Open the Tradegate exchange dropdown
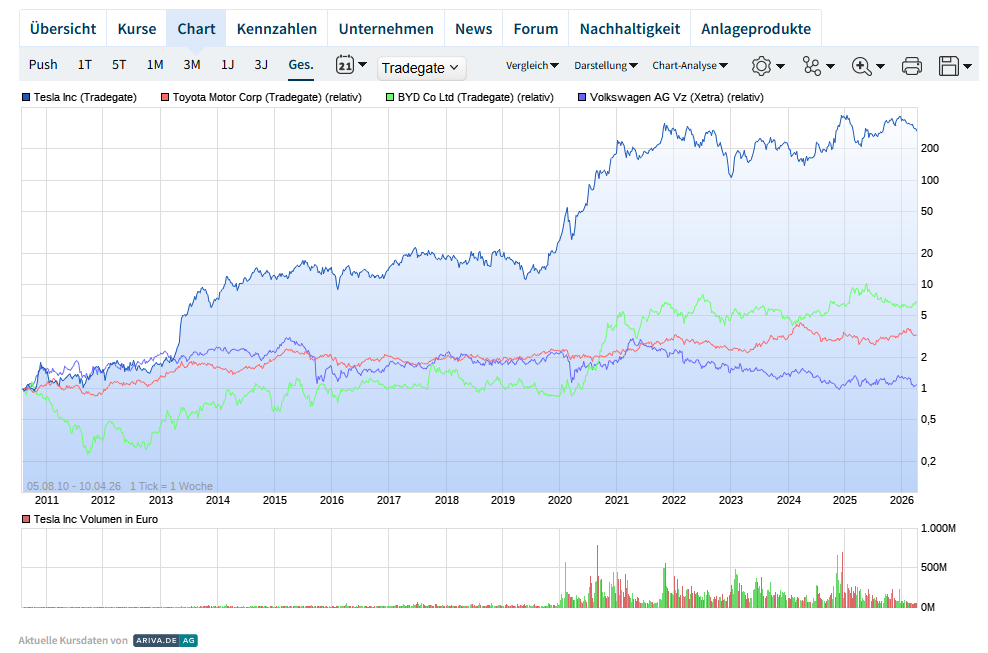 (x=422, y=68)
